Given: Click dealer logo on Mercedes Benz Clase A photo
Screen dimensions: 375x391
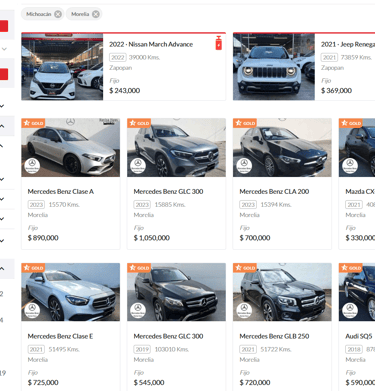Looking at the screenshot, I should click(x=32, y=166).
